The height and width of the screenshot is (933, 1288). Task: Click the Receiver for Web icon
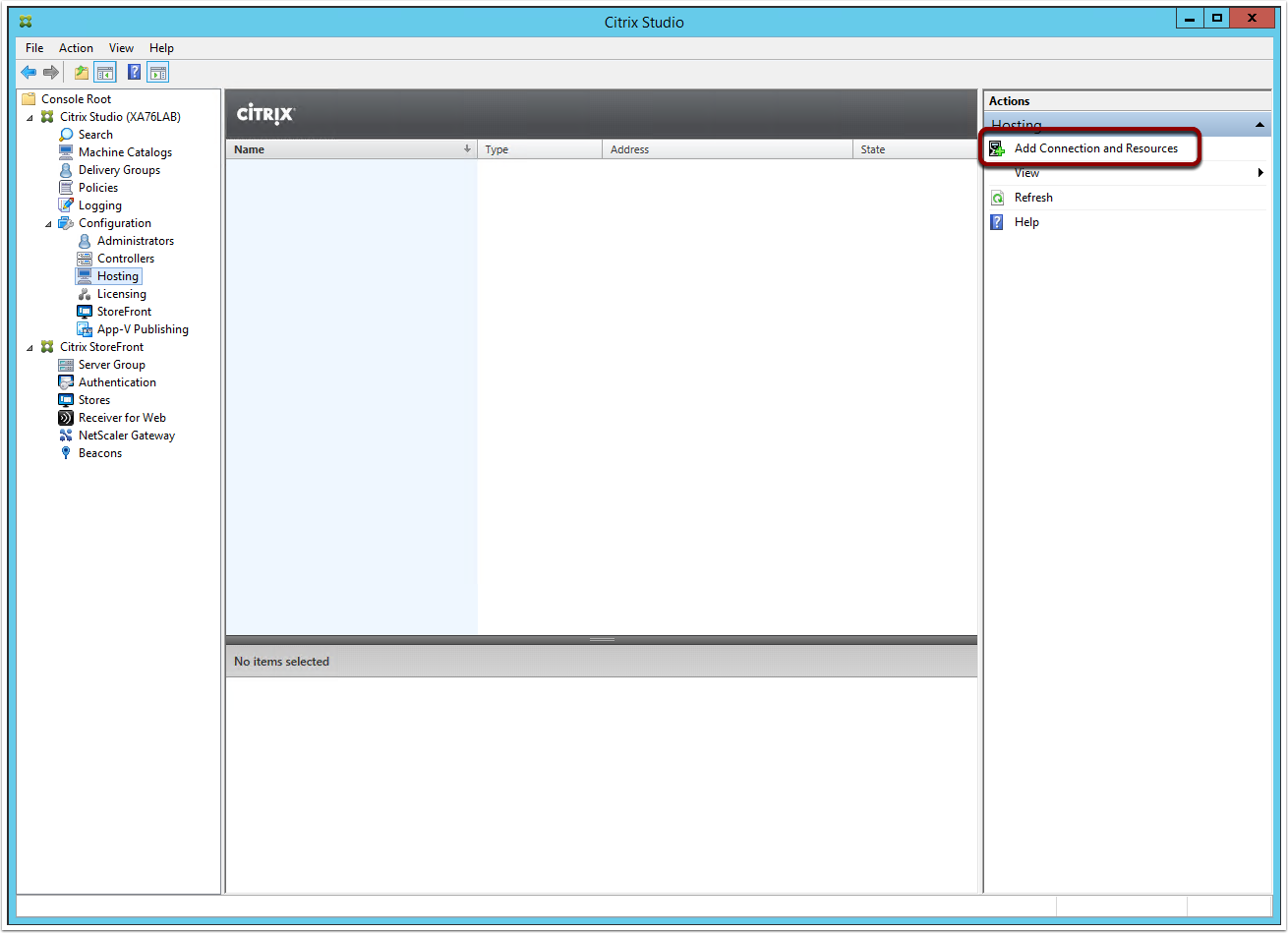pos(66,418)
